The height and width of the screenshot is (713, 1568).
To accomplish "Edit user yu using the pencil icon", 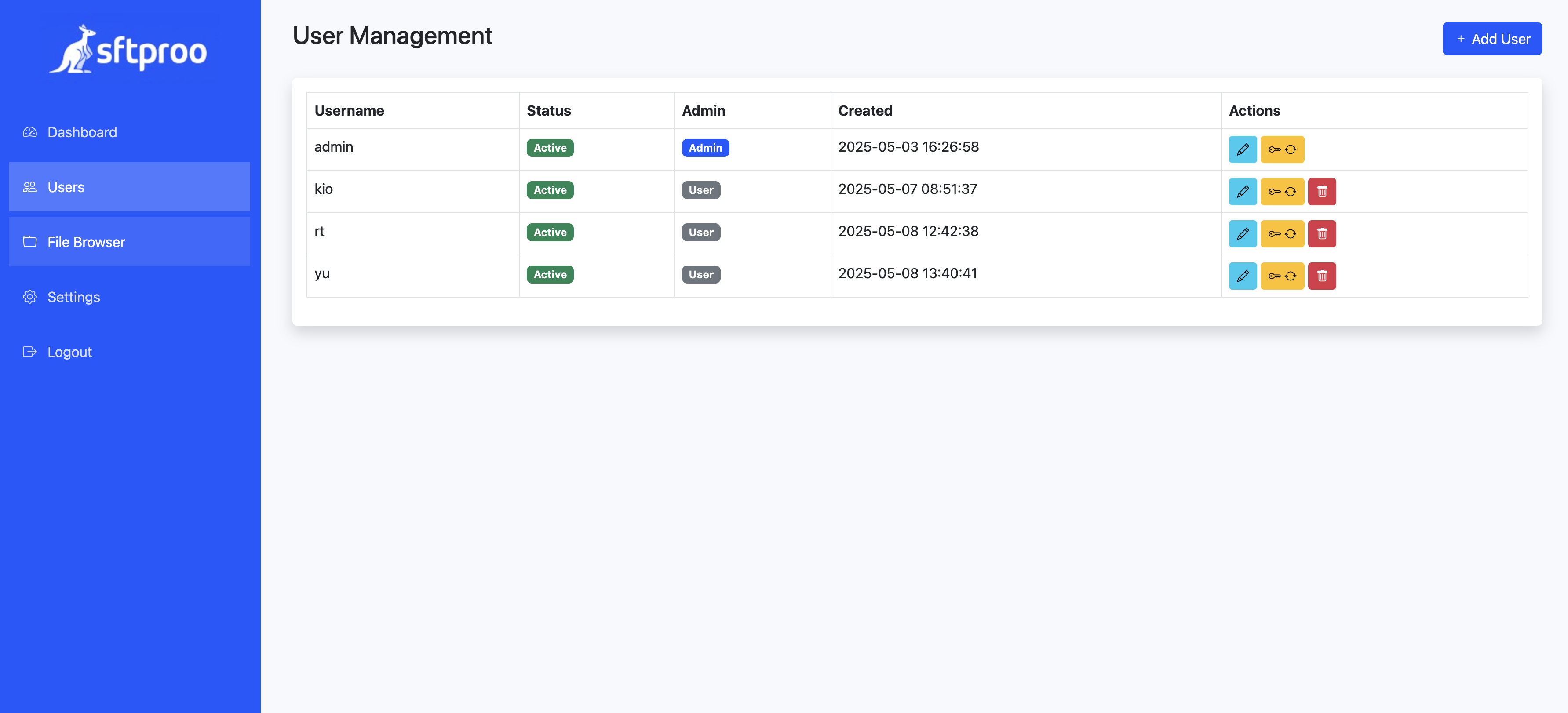I will [x=1242, y=276].
